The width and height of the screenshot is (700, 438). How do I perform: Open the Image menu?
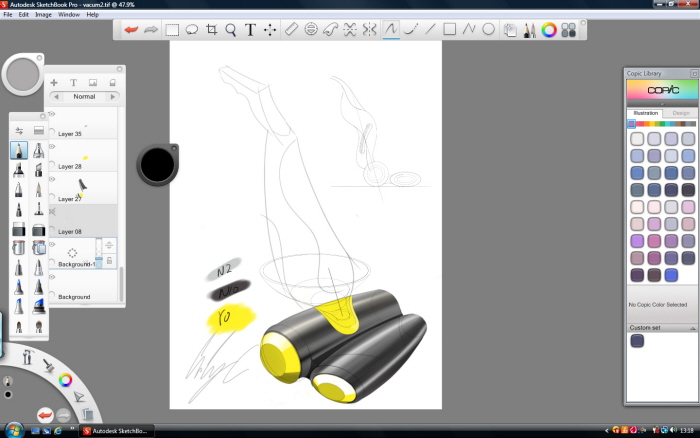(43, 15)
